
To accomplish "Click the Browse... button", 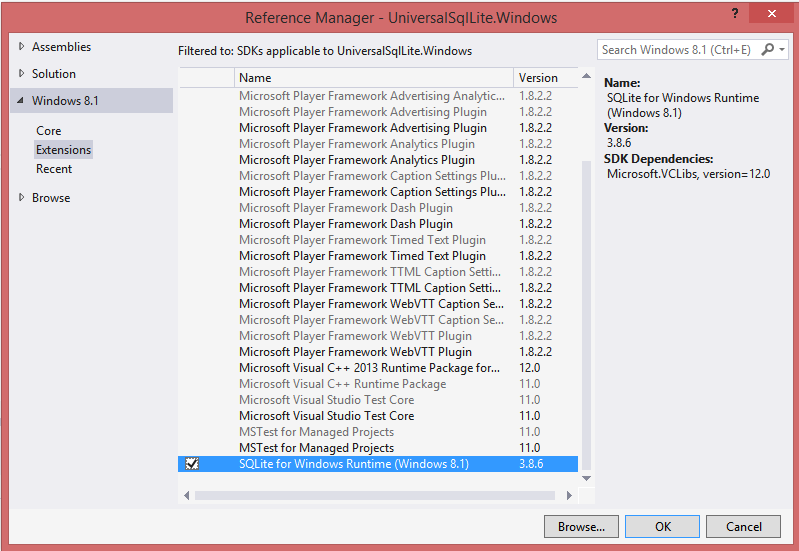I will point(581,527).
